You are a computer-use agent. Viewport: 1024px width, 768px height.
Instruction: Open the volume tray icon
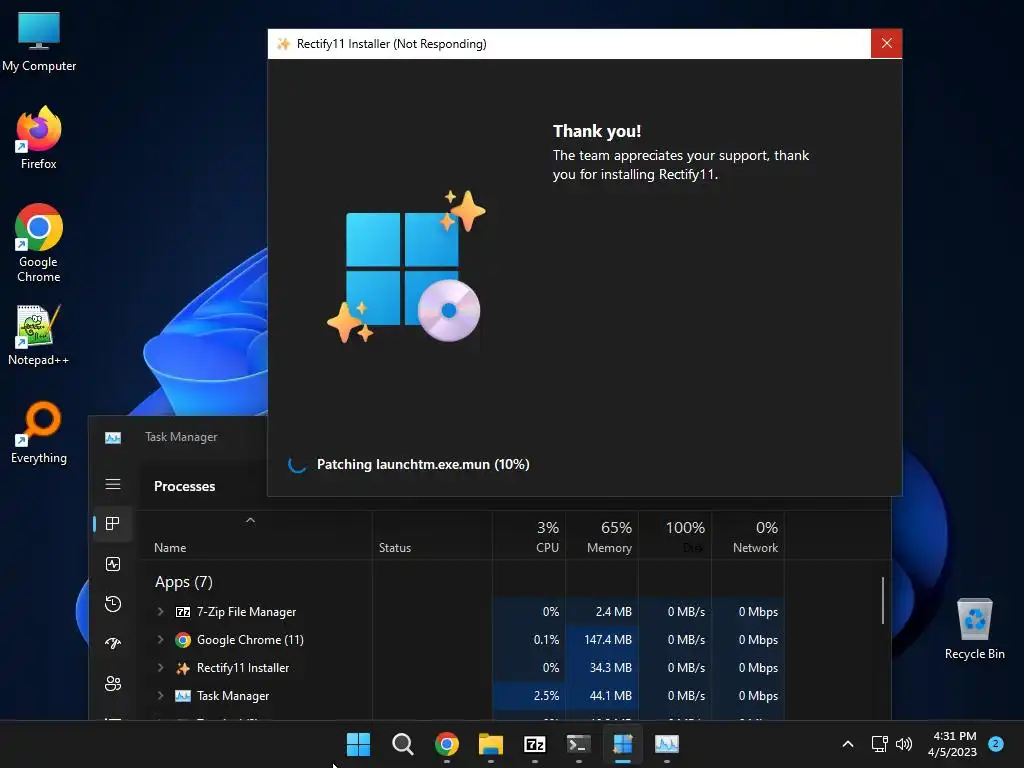click(x=904, y=744)
